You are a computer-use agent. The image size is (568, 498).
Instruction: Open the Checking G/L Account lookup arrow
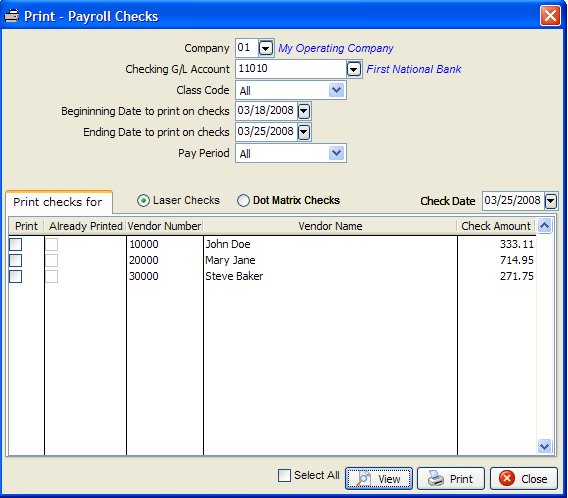(x=354, y=69)
